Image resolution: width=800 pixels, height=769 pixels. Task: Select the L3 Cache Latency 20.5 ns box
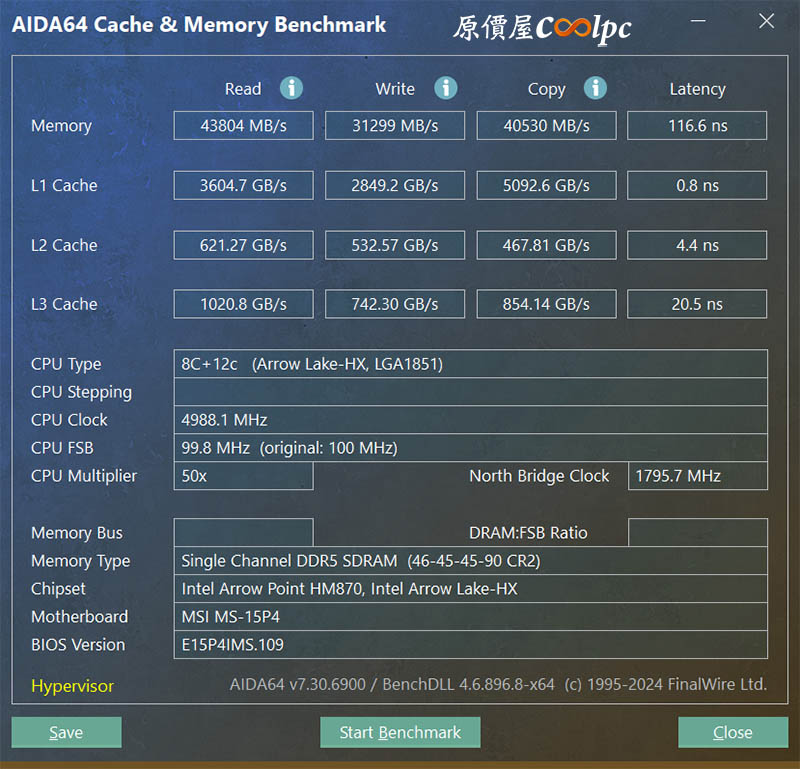(697, 304)
